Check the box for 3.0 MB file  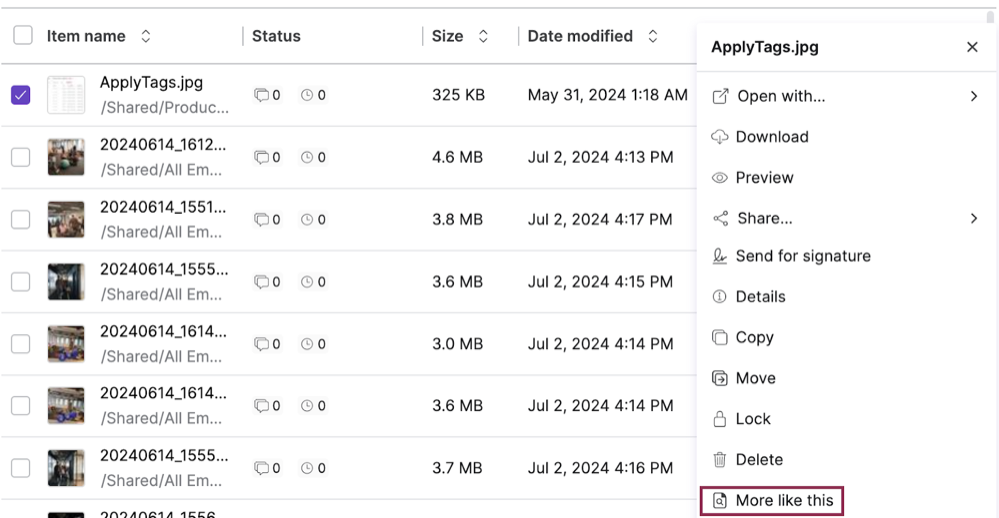(x=20, y=344)
